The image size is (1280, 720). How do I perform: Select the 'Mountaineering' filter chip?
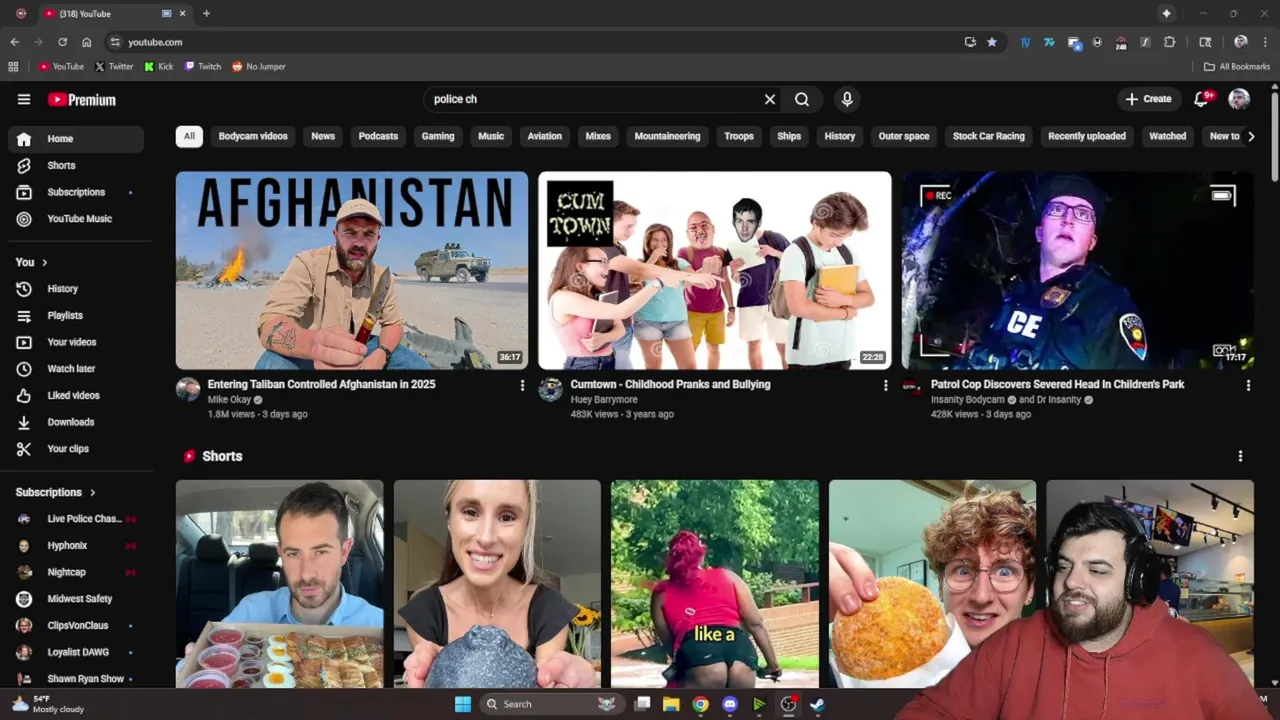[x=667, y=136]
